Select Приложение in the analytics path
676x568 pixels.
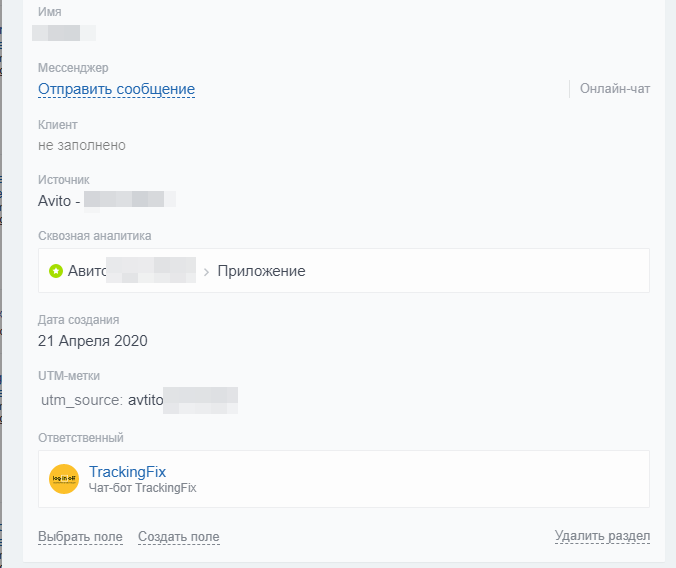[261, 271]
